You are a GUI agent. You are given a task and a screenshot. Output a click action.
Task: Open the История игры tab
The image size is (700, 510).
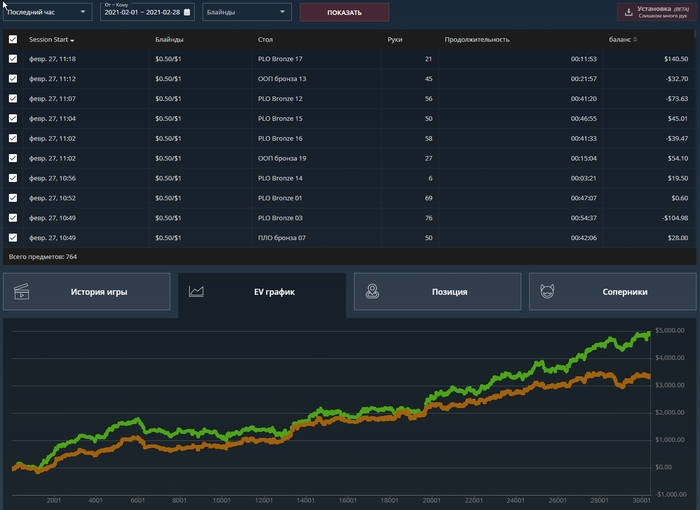[x=87, y=292]
